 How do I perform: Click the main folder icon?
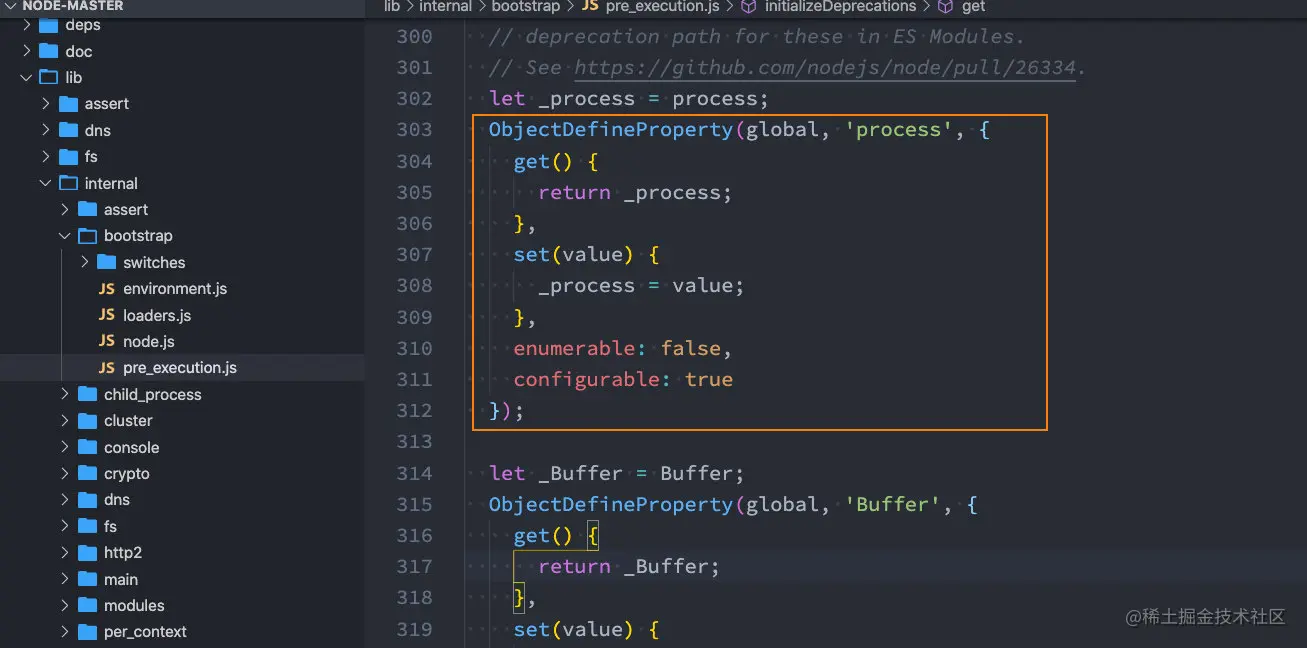(x=88, y=579)
